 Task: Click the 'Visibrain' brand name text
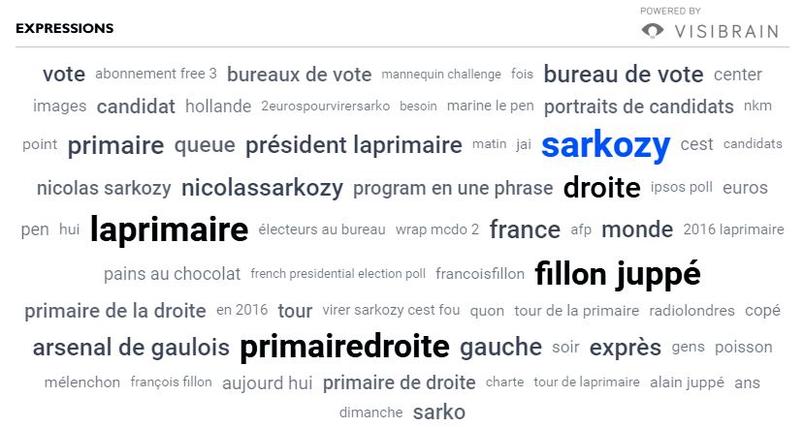pyautogui.click(x=728, y=30)
